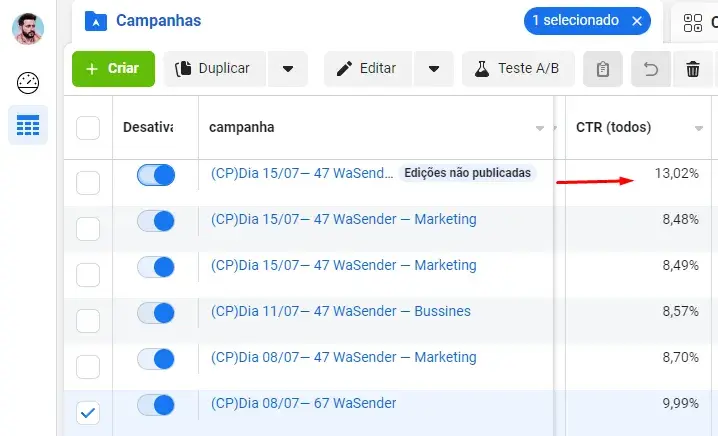Viewport: 718px width, 436px height.
Task: Click the trash delete icon
Action: tap(693, 69)
